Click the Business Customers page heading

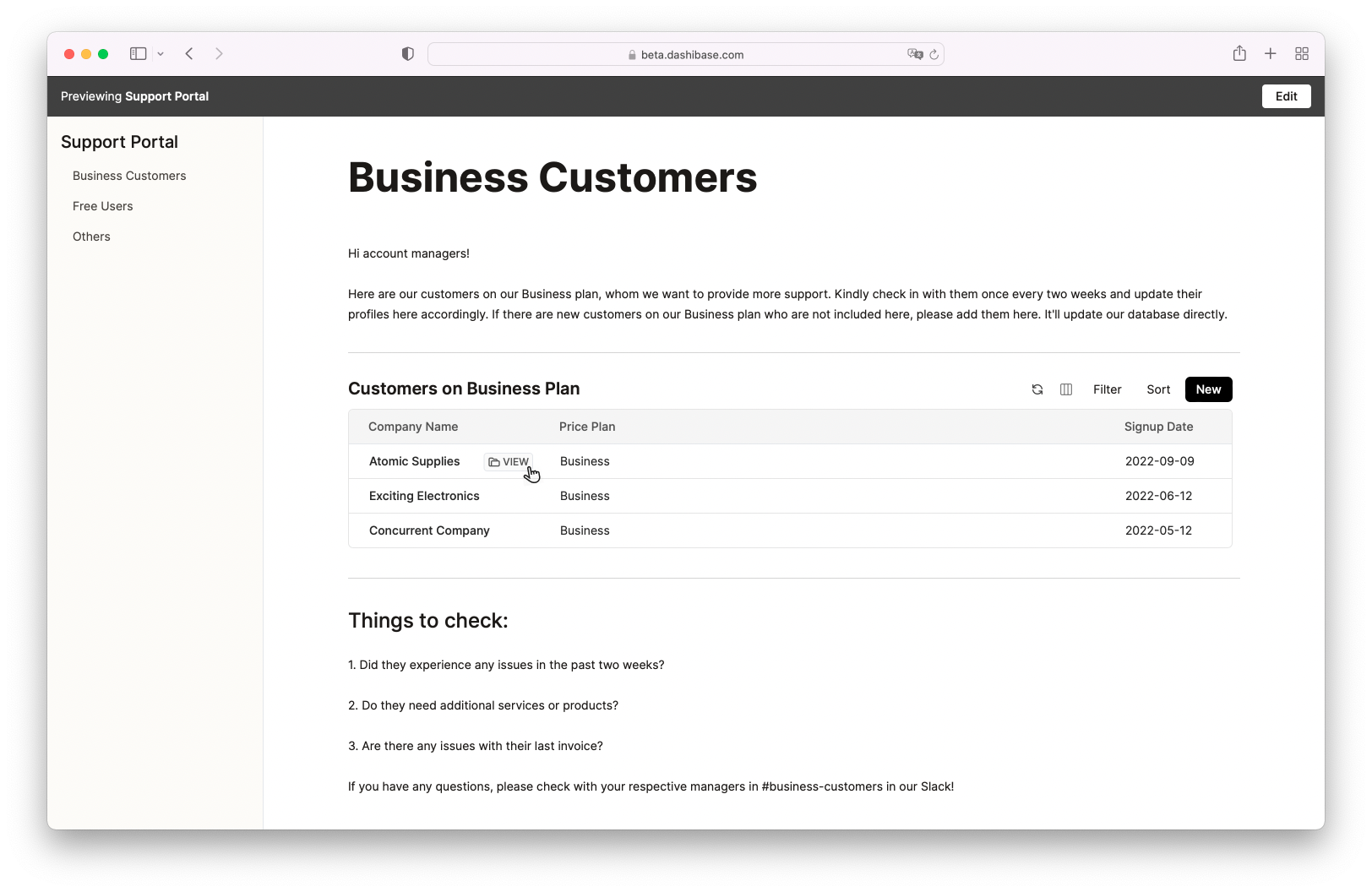tap(553, 177)
